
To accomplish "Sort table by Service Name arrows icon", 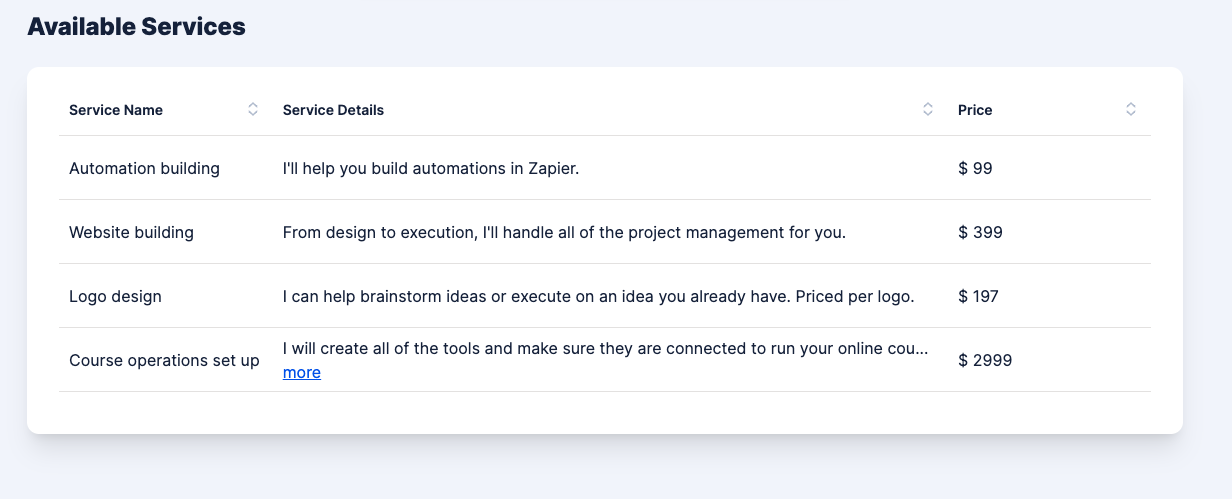I will click(253, 109).
